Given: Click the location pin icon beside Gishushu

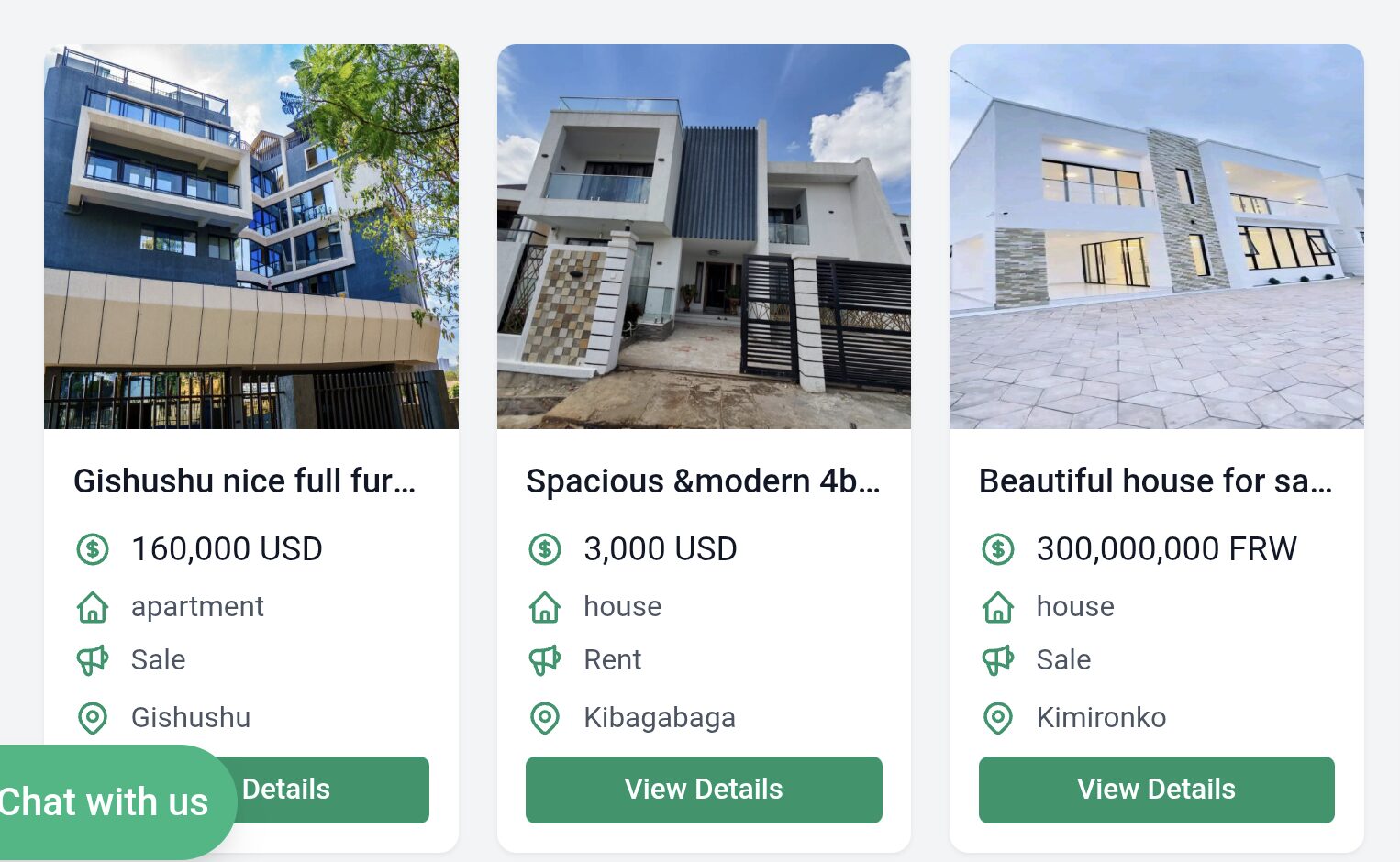Looking at the screenshot, I should [x=92, y=718].
